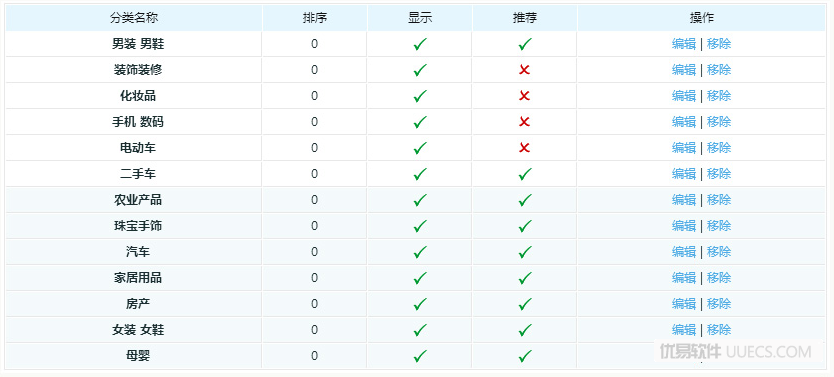
Task: Click the red cross in 电动车 row
Action: [524, 148]
